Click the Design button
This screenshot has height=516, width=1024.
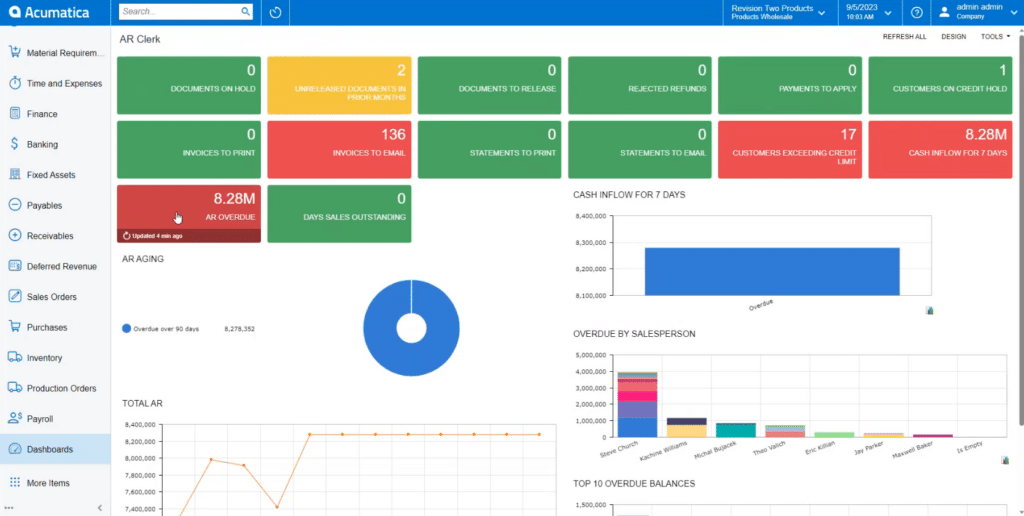click(x=953, y=37)
